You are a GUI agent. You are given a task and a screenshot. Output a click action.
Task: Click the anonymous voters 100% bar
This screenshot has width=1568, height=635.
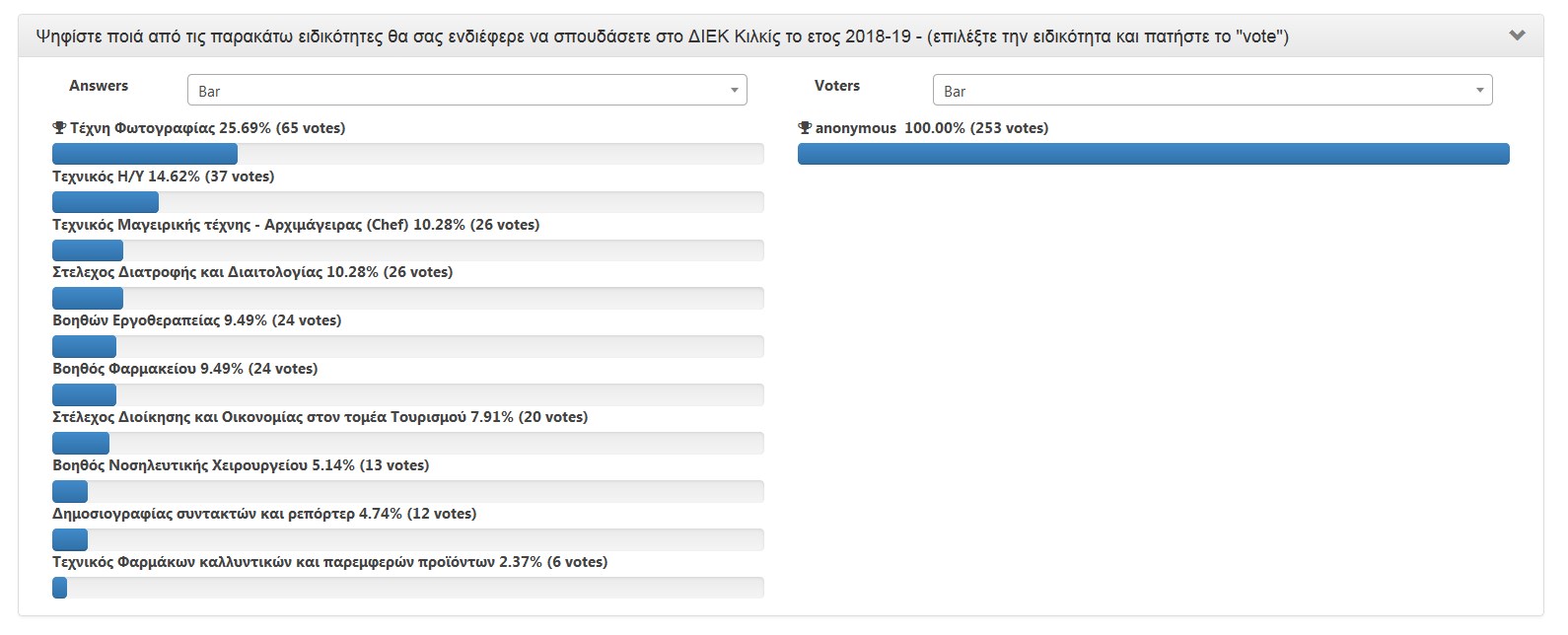tap(1153, 154)
